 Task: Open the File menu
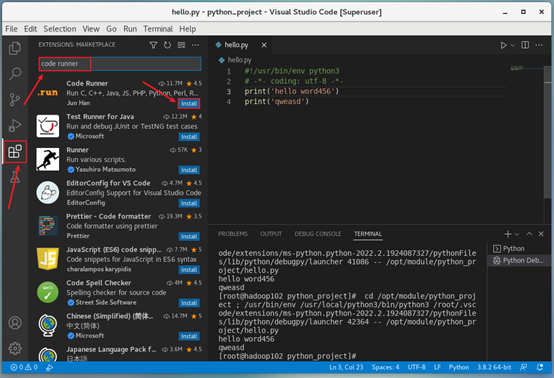click(11, 29)
